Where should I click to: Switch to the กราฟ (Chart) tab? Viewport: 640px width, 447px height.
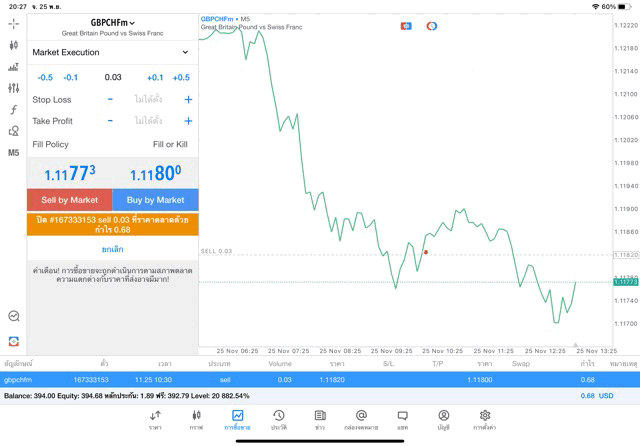click(x=196, y=419)
